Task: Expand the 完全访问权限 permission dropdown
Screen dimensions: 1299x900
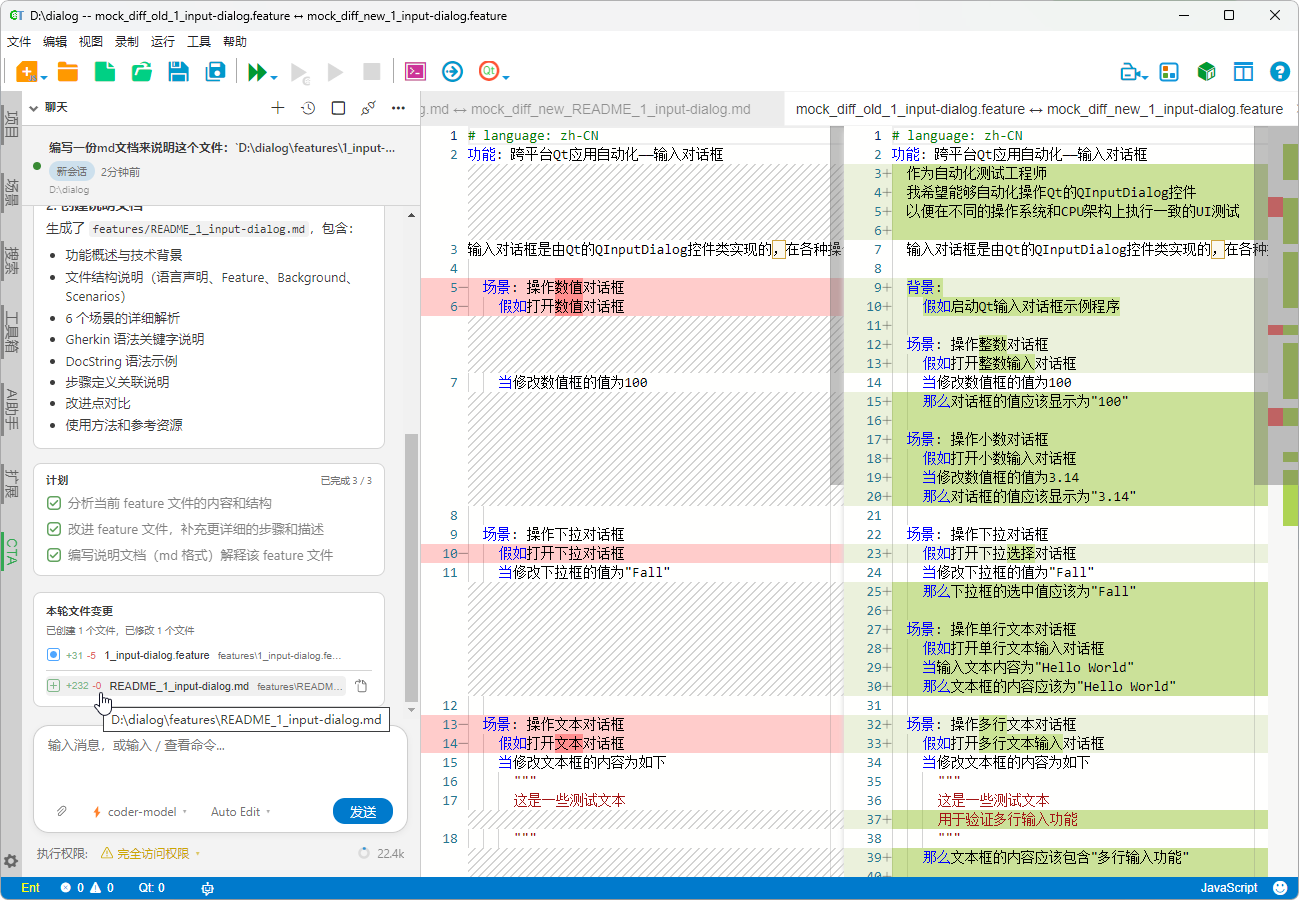Action: click(x=152, y=853)
